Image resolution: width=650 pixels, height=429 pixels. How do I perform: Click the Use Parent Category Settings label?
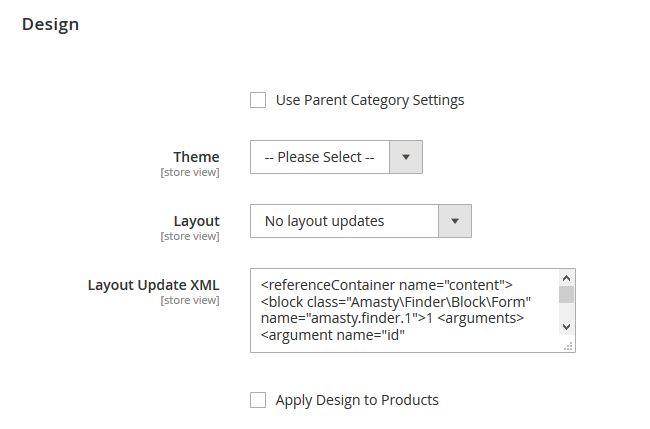(369, 100)
